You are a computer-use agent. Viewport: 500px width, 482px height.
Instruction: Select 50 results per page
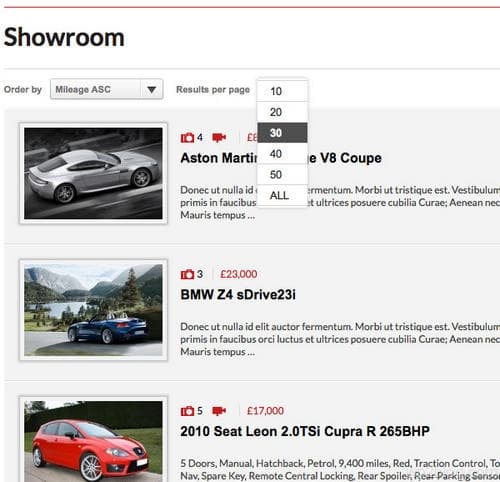tap(282, 174)
